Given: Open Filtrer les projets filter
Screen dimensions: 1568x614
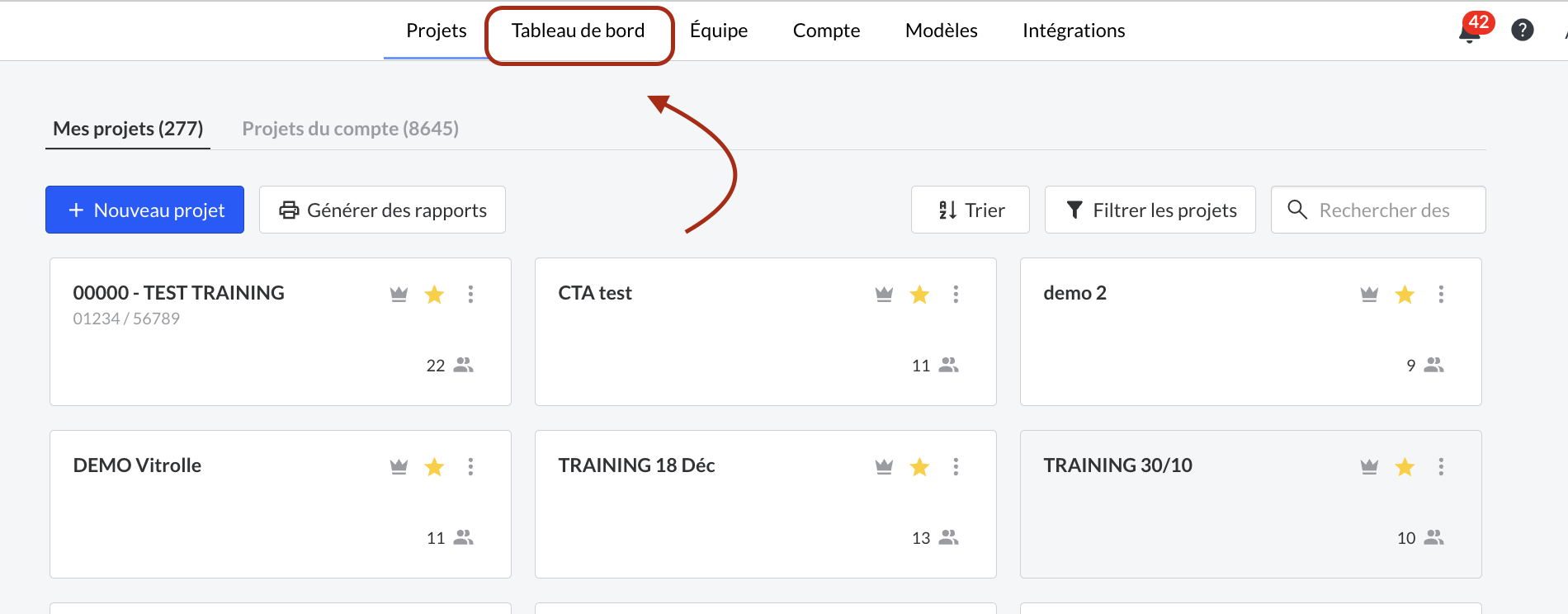Looking at the screenshot, I should coord(1150,210).
